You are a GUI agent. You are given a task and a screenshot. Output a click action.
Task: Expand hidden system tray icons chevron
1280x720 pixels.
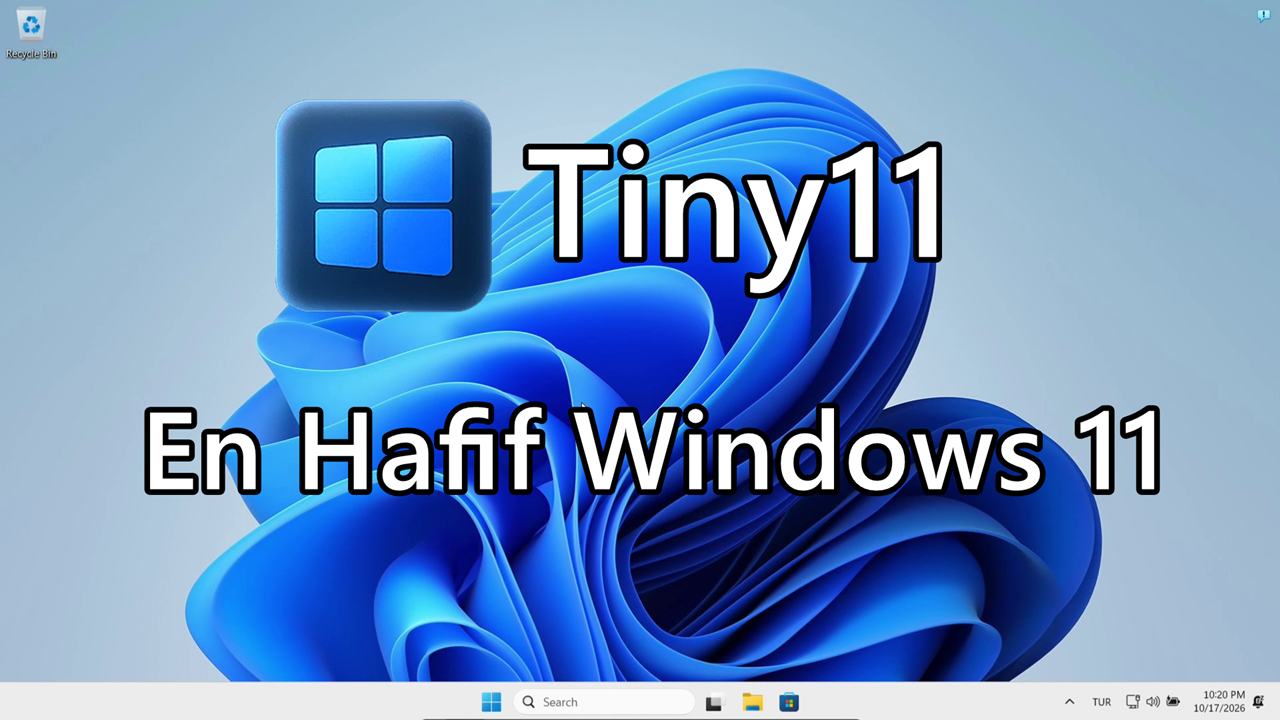(x=1069, y=702)
